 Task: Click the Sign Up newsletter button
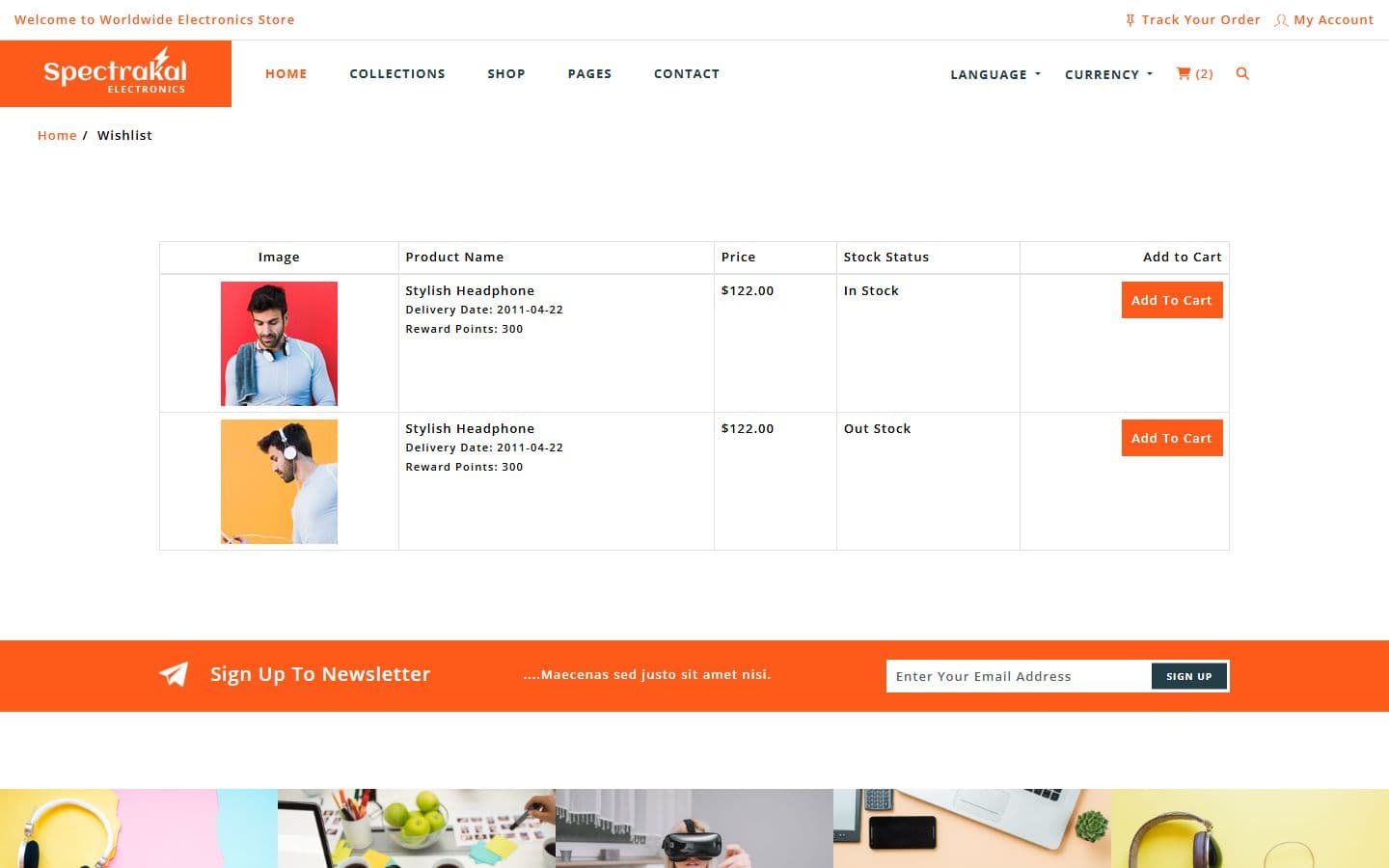point(1188,676)
